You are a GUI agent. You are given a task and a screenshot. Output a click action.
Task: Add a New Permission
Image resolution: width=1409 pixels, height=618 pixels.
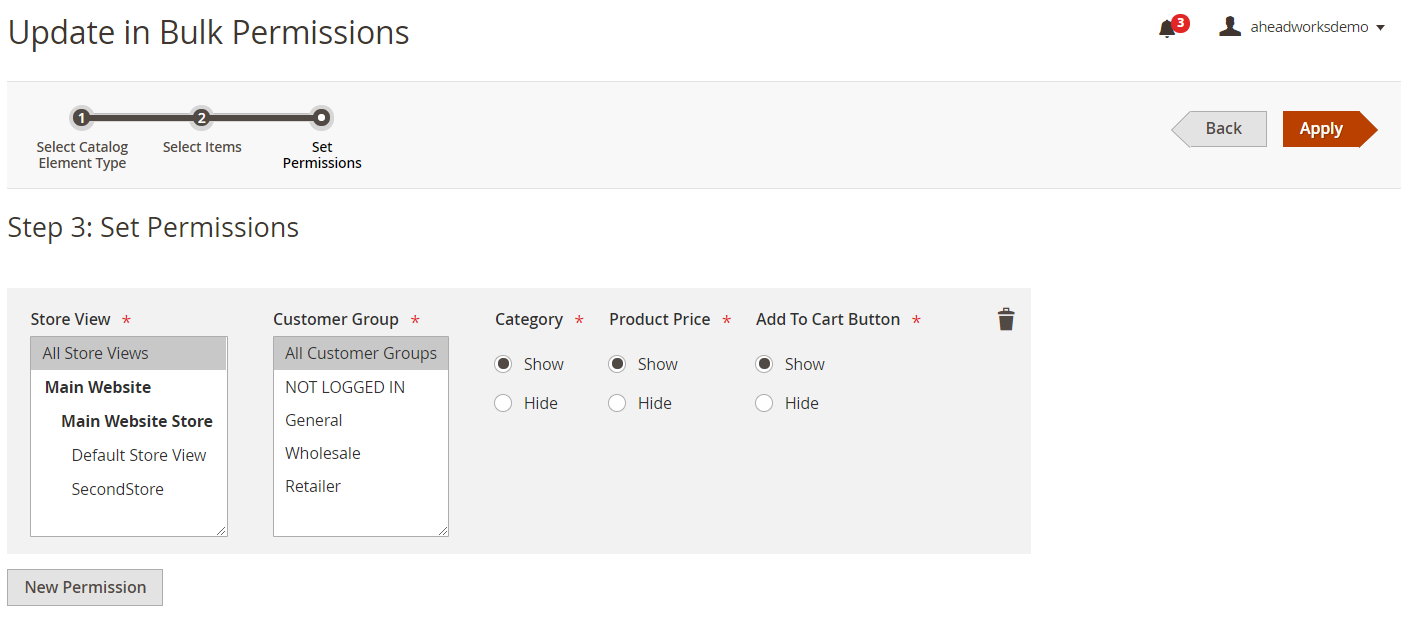pos(85,587)
